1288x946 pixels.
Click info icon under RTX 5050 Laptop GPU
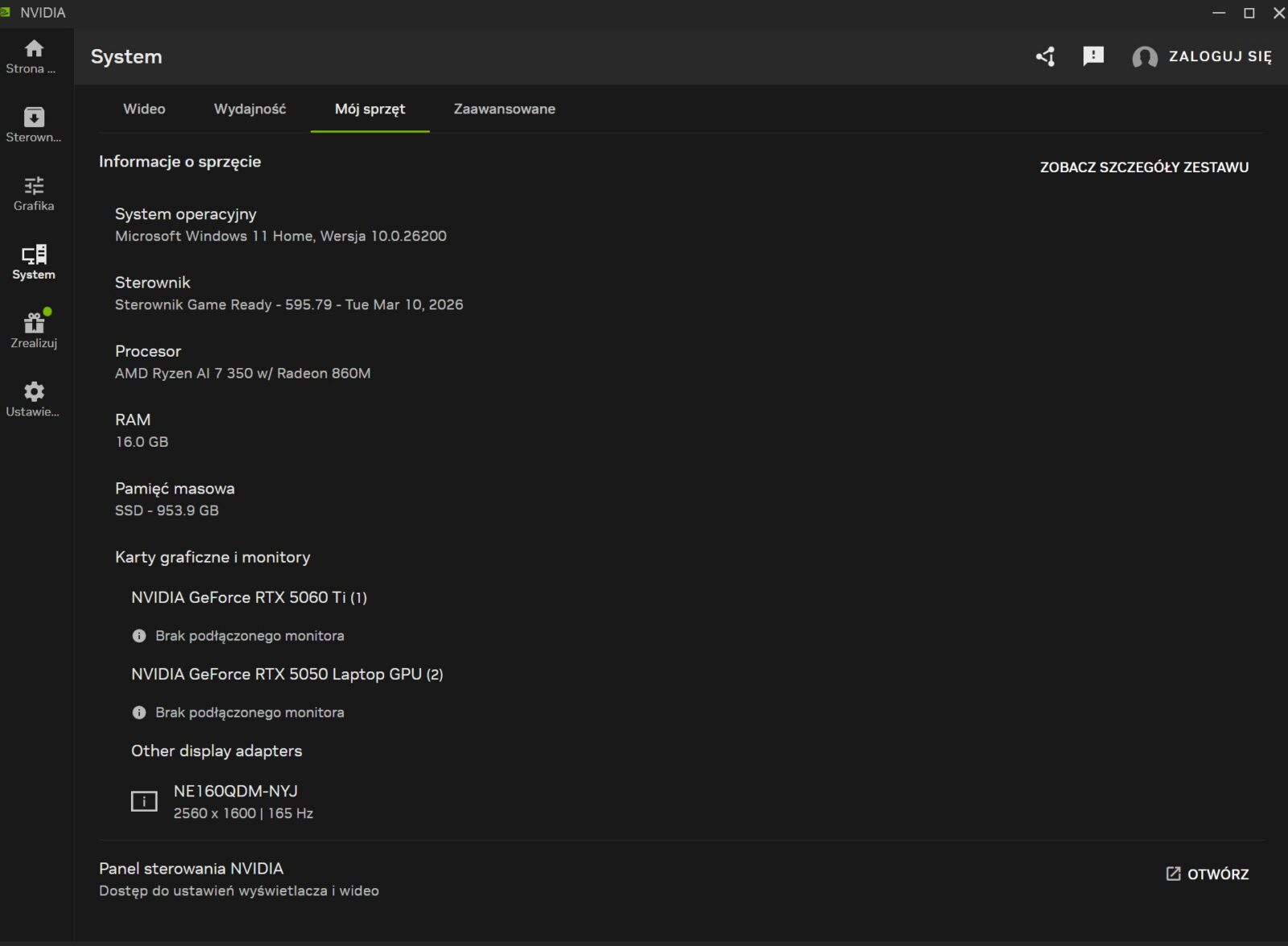click(139, 713)
